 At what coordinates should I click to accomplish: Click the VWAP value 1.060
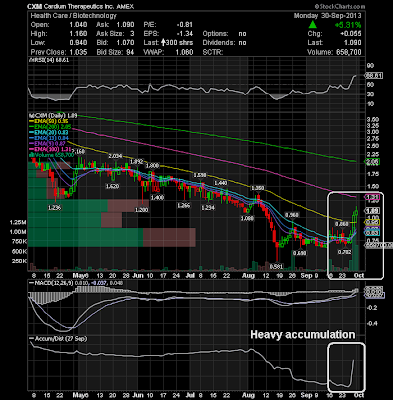(184, 52)
